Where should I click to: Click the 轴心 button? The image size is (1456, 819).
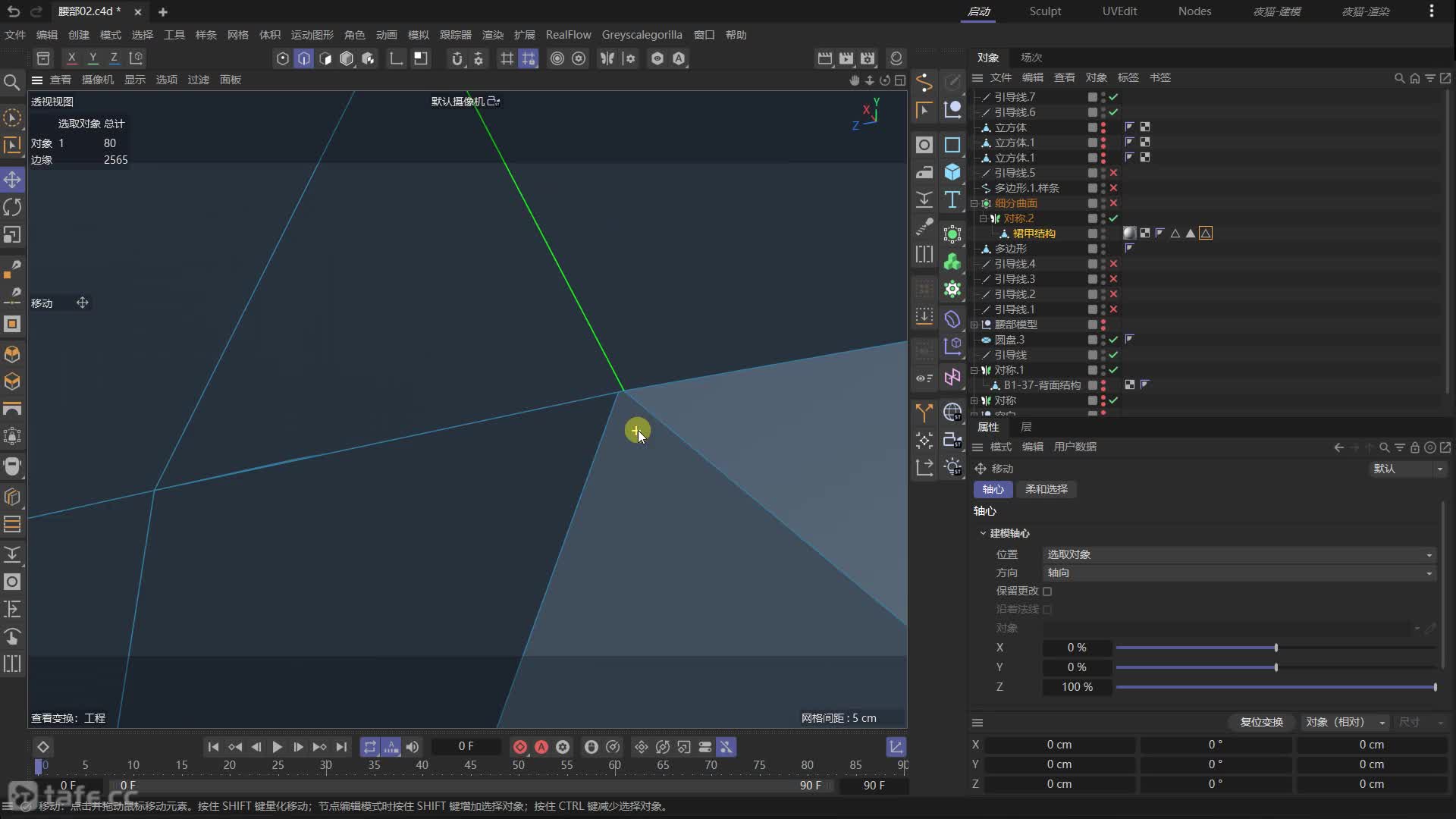[x=993, y=489]
